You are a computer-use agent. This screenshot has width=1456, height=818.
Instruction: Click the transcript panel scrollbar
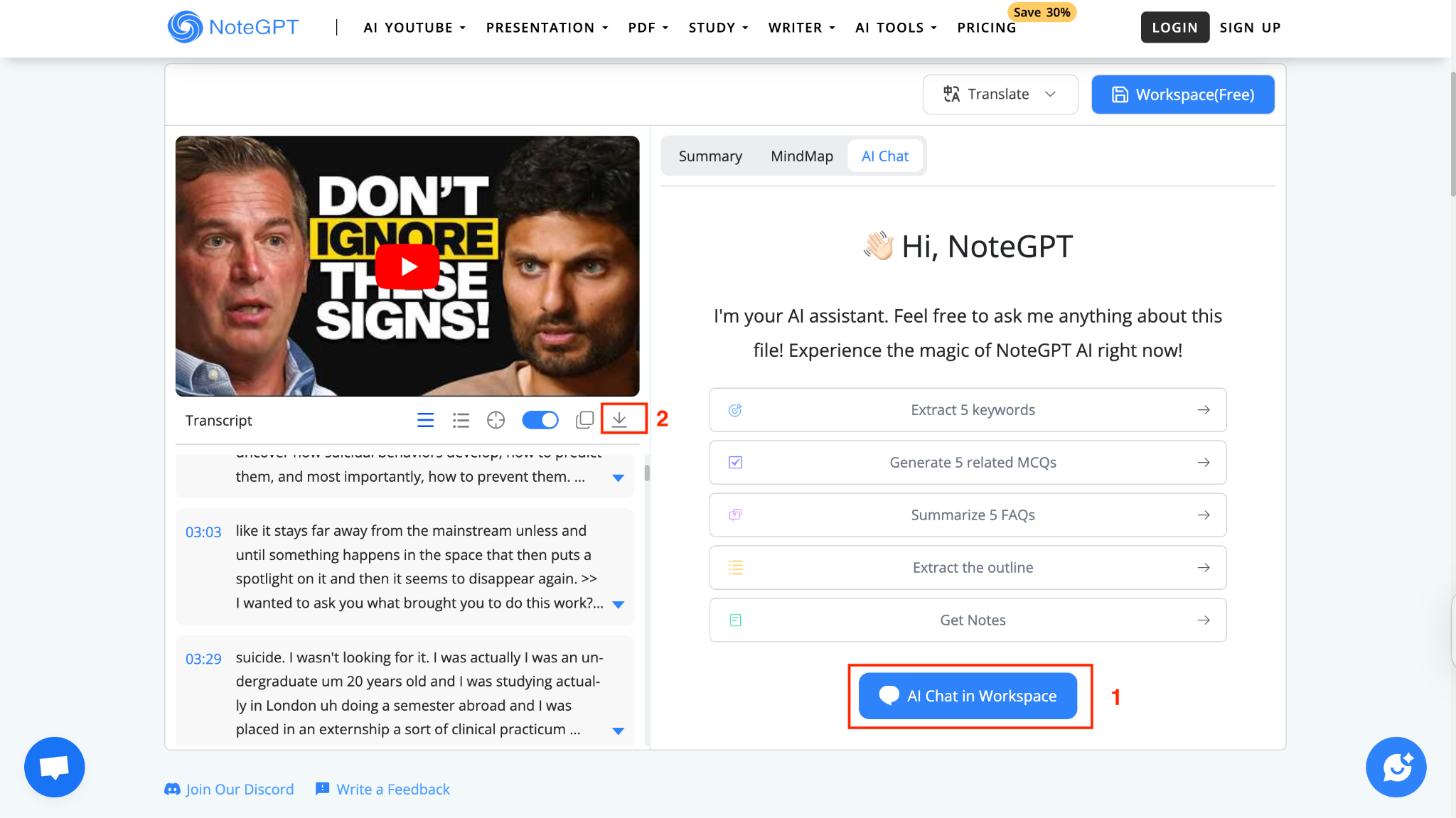click(646, 473)
